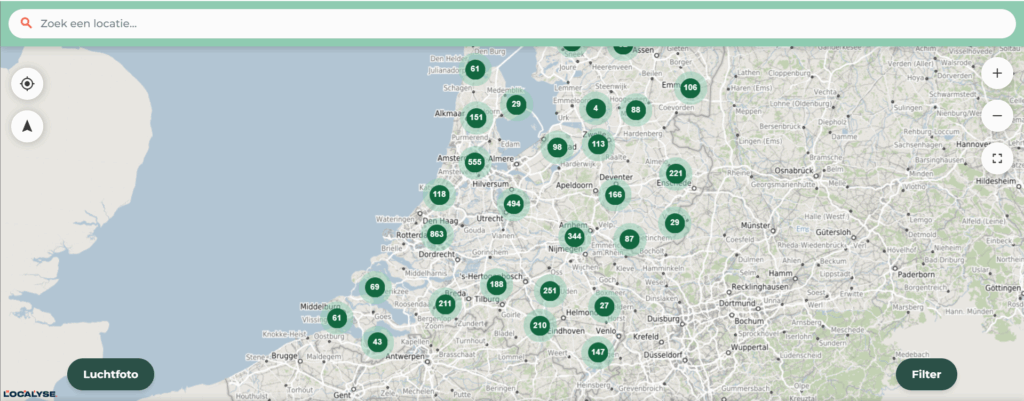1024x401 pixels.
Task: Switch to Luchtfoto aerial view
Action: pyautogui.click(x=110, y=374)
